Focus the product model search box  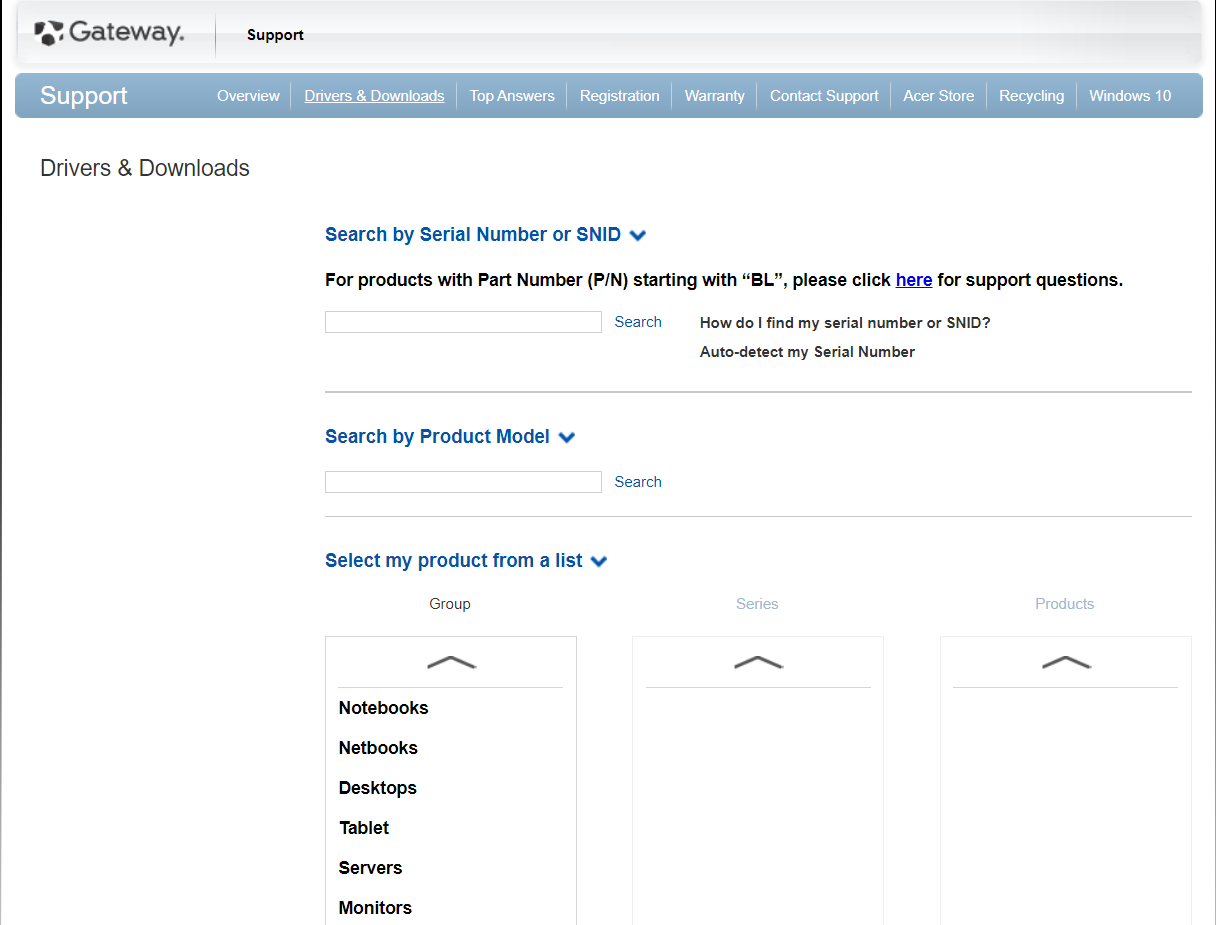coord(463,482)
